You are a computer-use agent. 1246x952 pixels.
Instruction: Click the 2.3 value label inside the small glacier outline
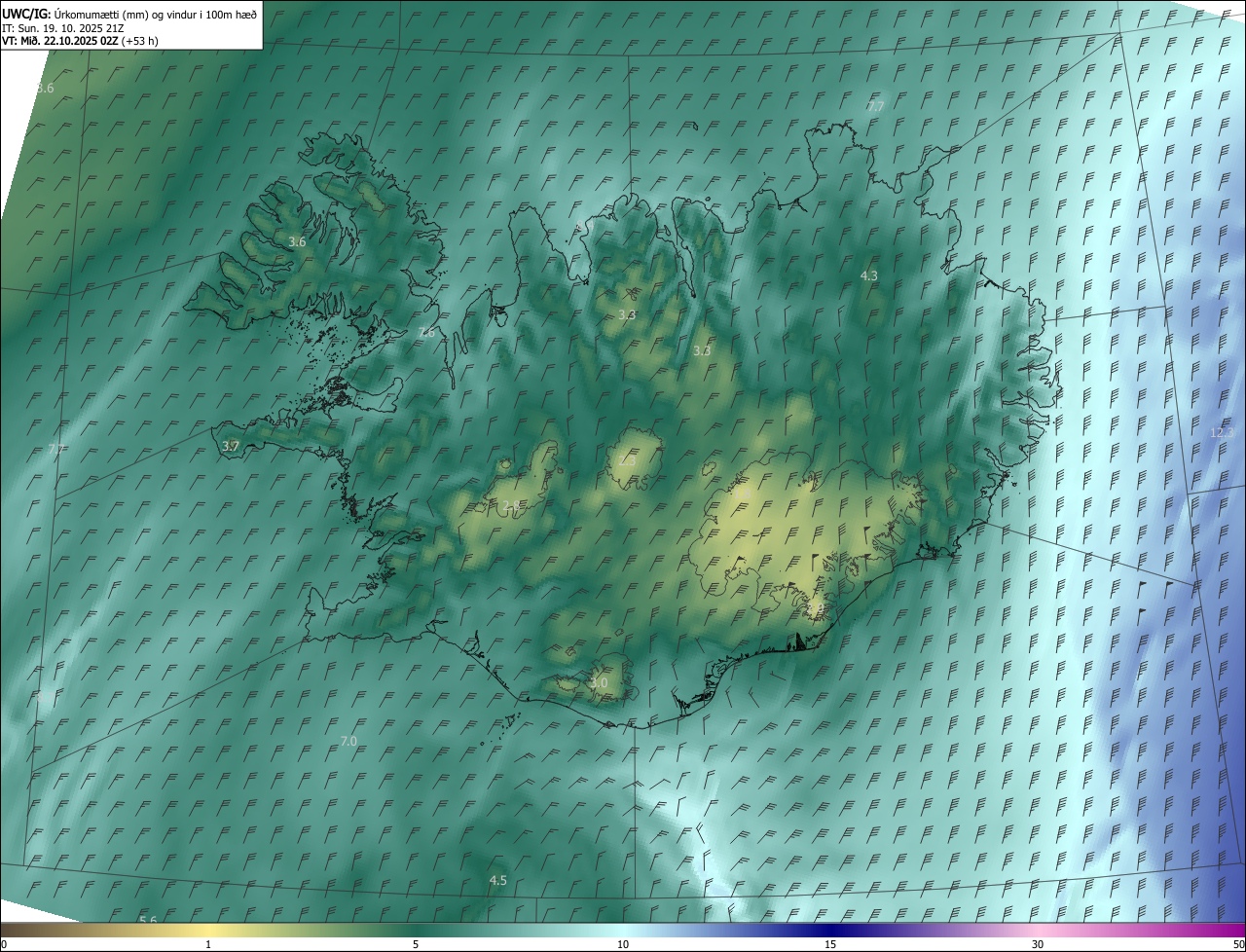pos(627,461)
